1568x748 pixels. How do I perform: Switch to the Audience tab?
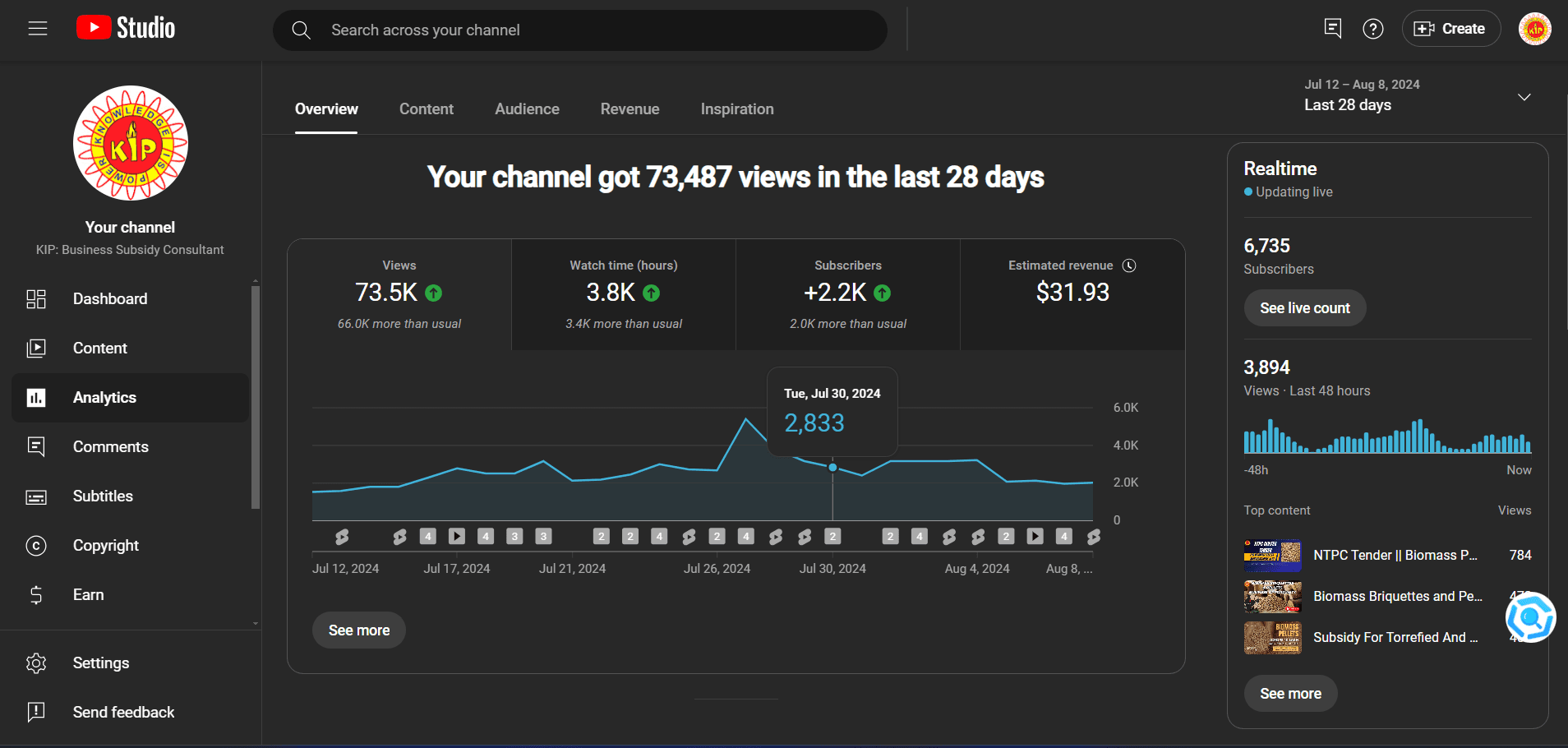pos(527,109)
